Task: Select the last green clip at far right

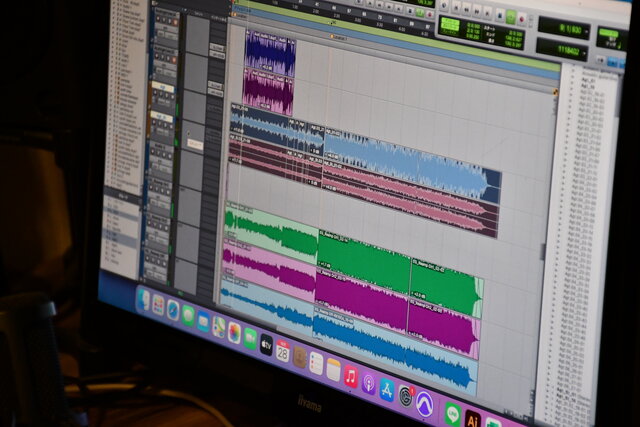Action: coord(447,288)
